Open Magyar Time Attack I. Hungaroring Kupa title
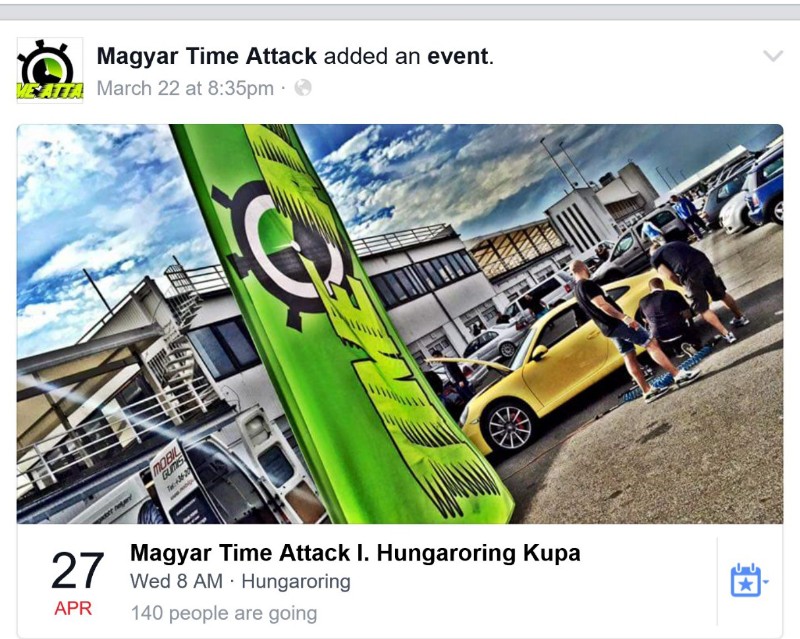The height and width of the screenshot is (639, 800). click(355, 553)
